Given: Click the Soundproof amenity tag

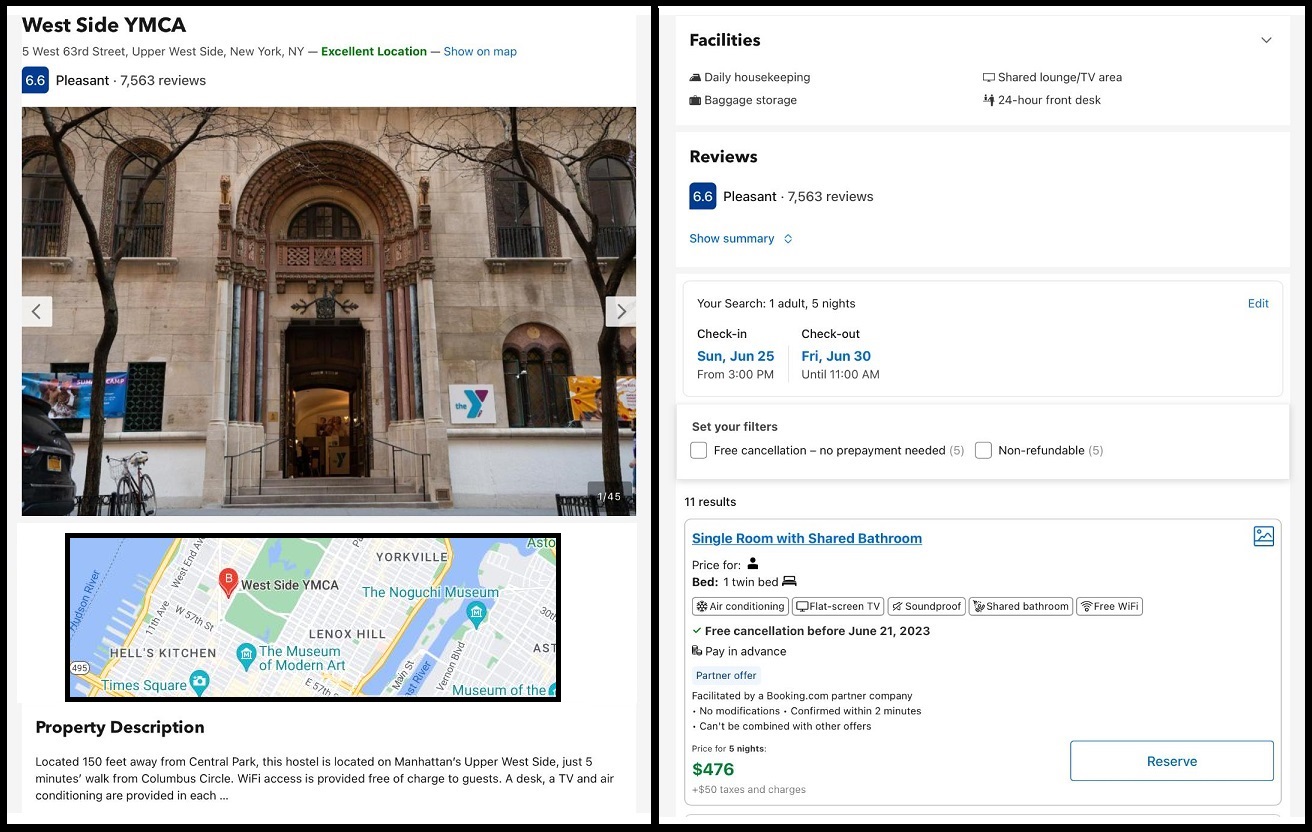Looking at the screenshot, I should (927, 606).
